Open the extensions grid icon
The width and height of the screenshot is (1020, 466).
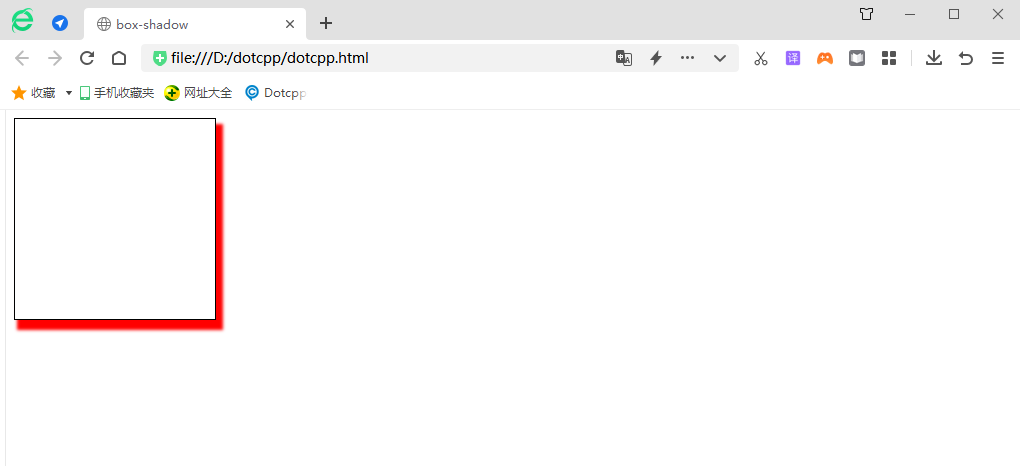pyautogui.click(x=889, y=58)
